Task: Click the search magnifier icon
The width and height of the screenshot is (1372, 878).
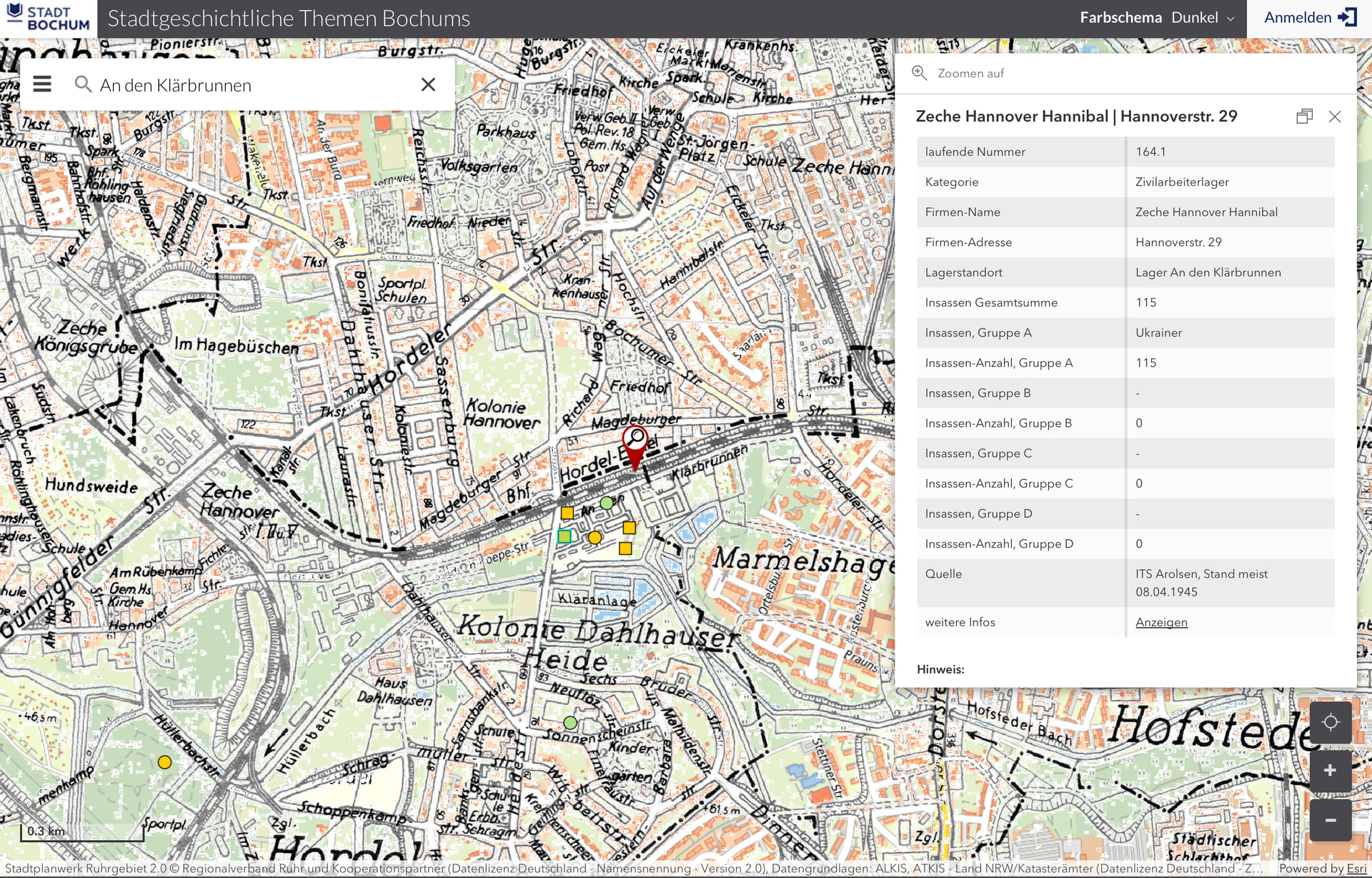Action: [83, 84]
